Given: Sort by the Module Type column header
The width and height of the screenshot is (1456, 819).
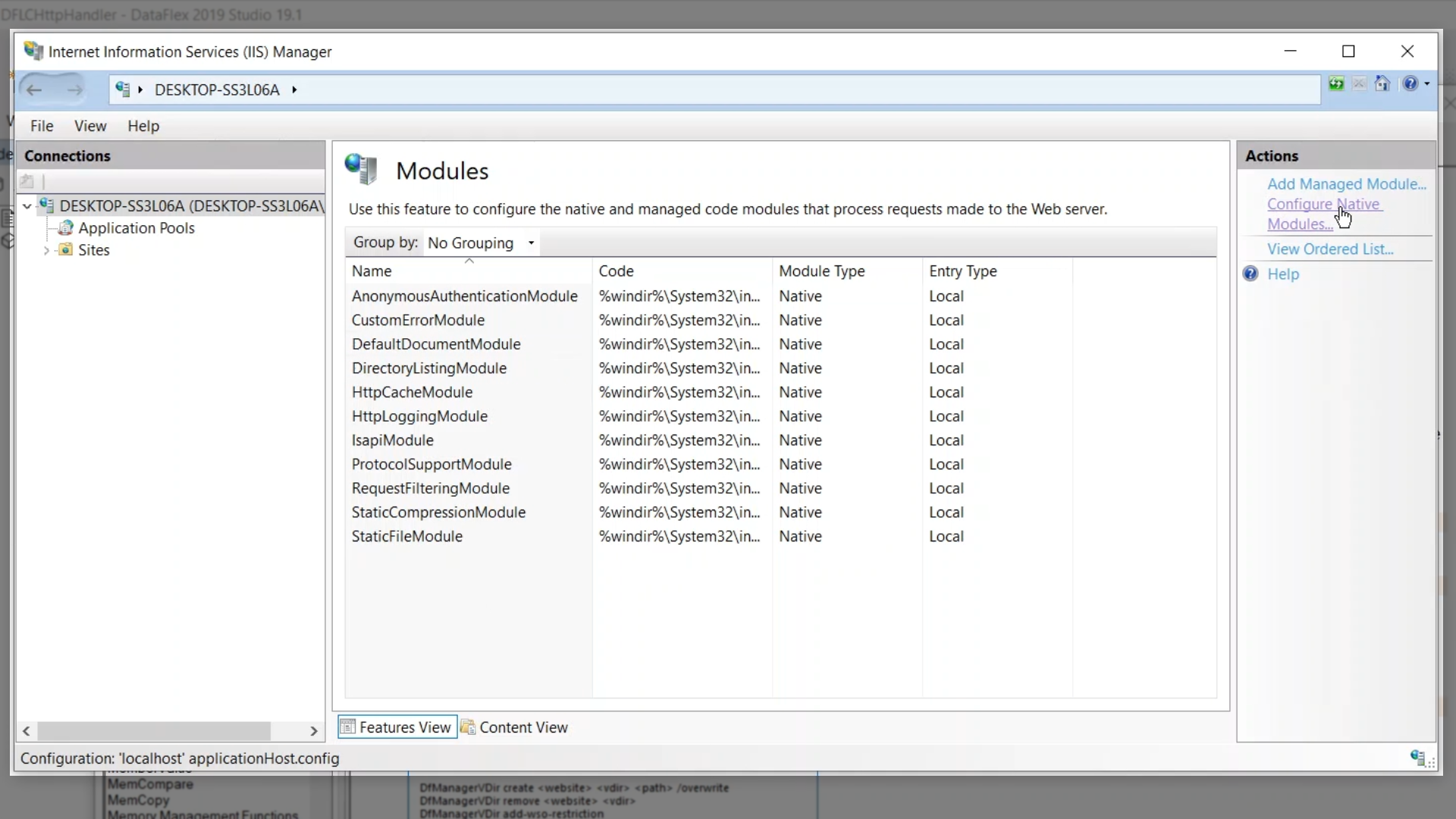Looking at the screenshot, I should (821, 271).
